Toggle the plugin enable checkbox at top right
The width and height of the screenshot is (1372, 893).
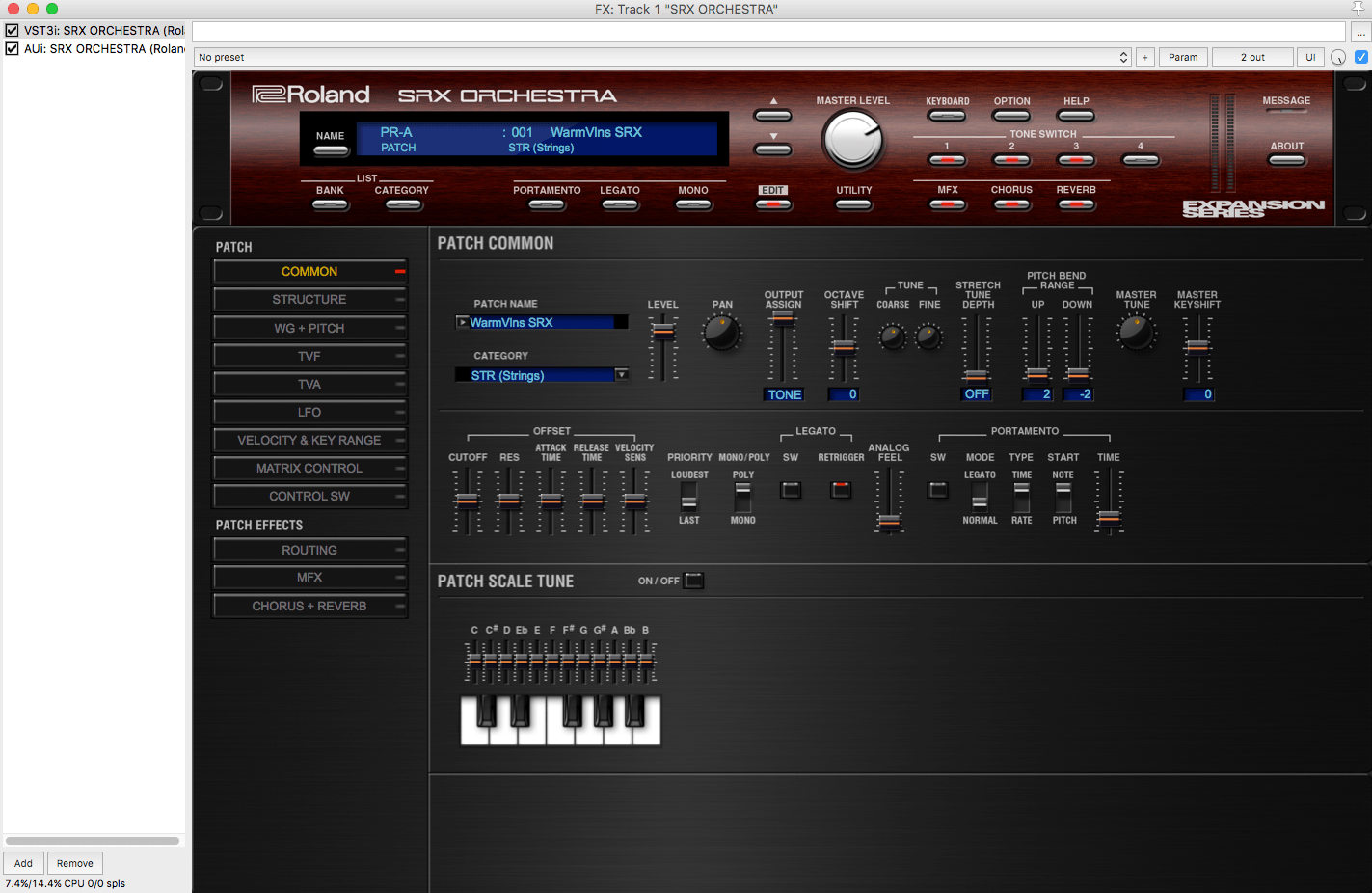1361,57
